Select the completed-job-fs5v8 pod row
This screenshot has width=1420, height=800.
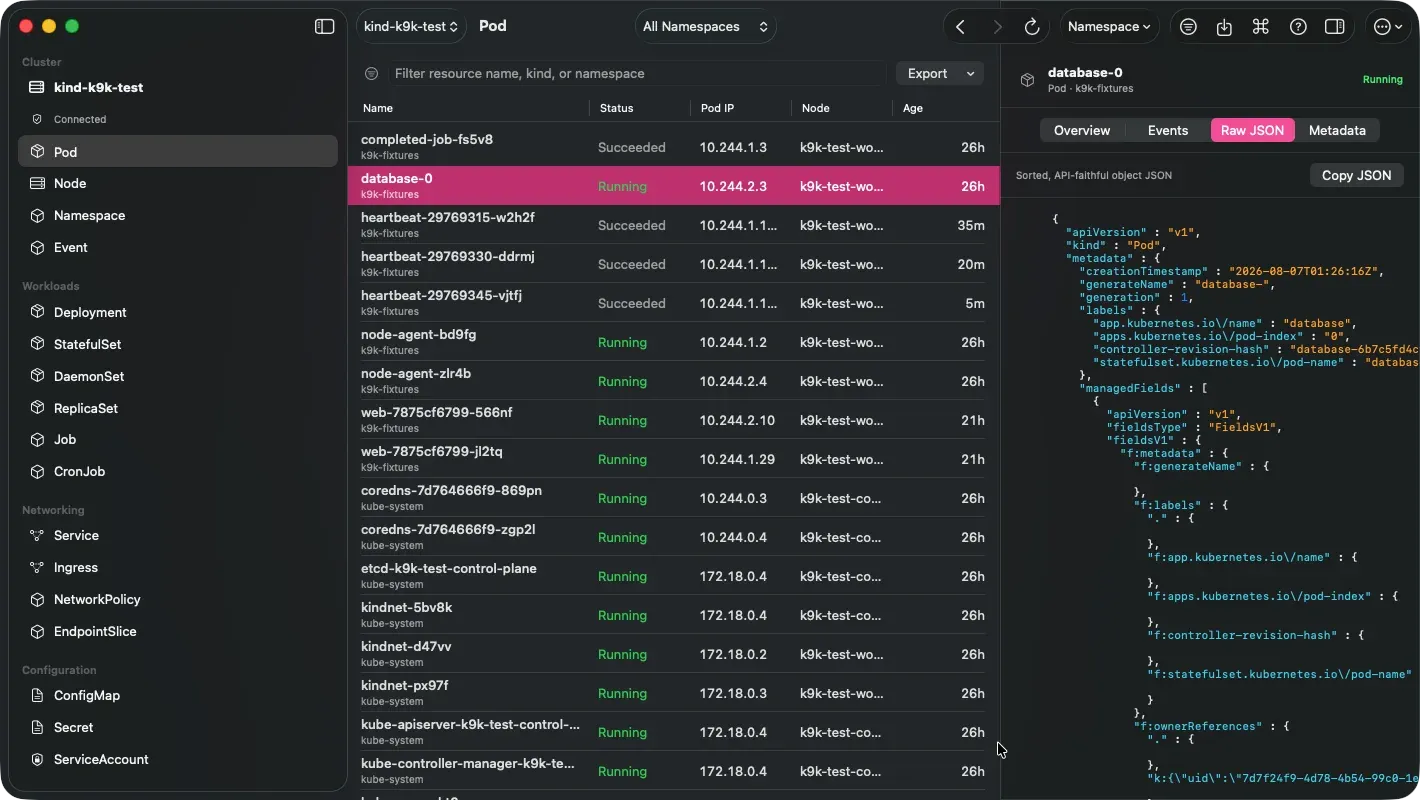[674, 147]
